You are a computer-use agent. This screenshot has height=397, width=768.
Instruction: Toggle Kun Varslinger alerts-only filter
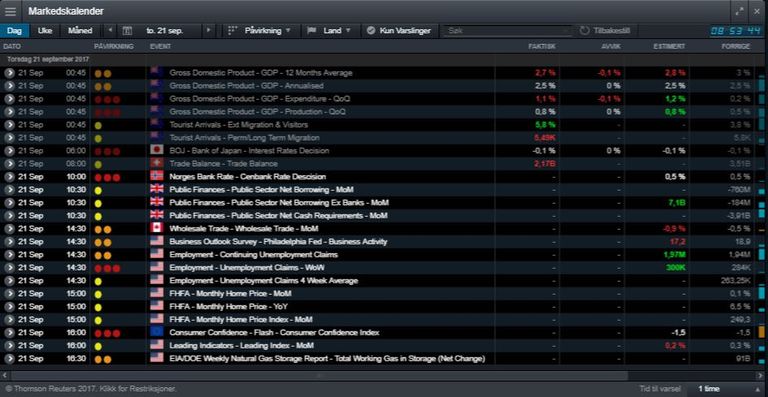pos(399,31)
